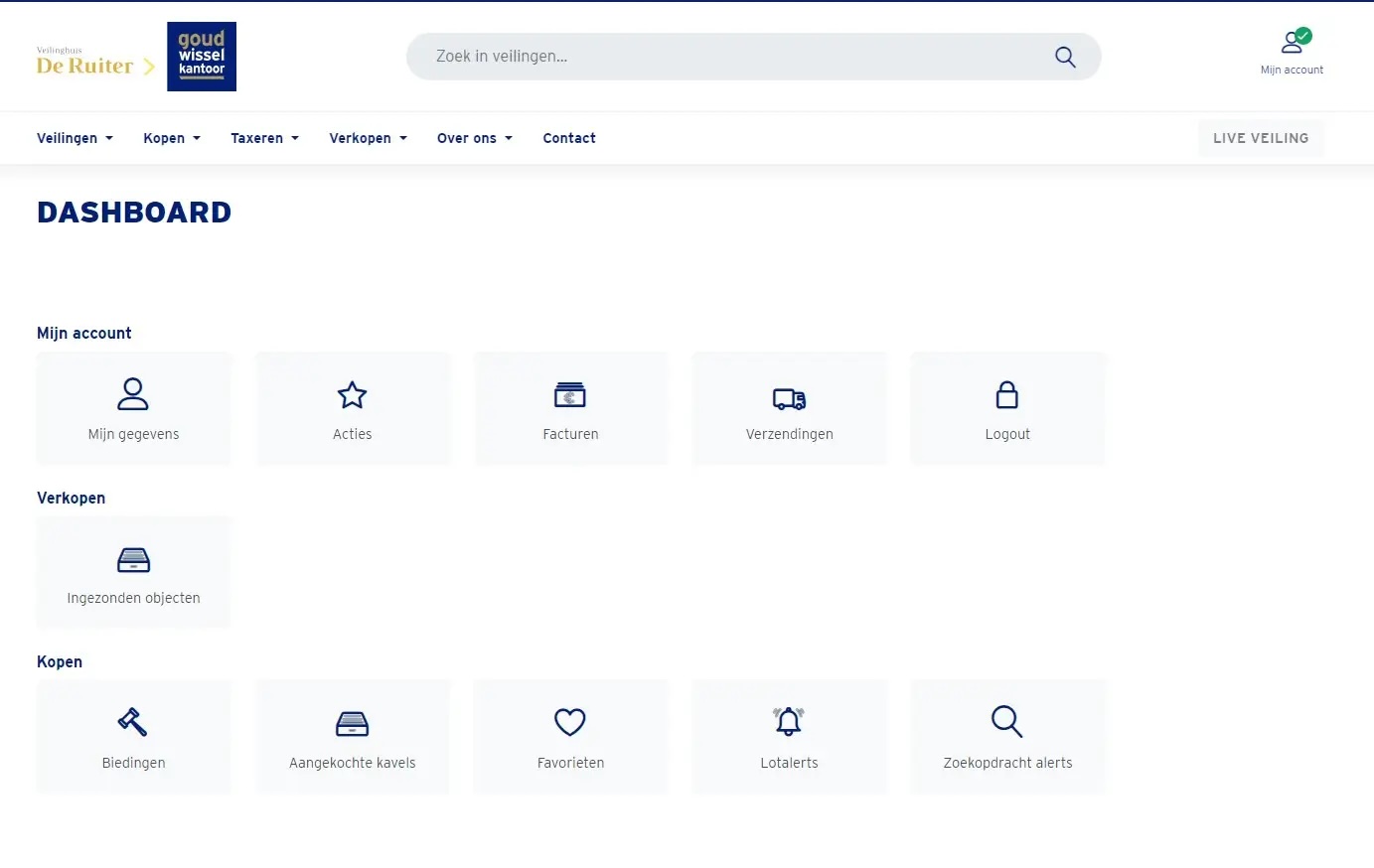Viewport: 1374px width, 868px height.
Task: Open Ingezonden objecten drawer icon
Action: [133, 560]
